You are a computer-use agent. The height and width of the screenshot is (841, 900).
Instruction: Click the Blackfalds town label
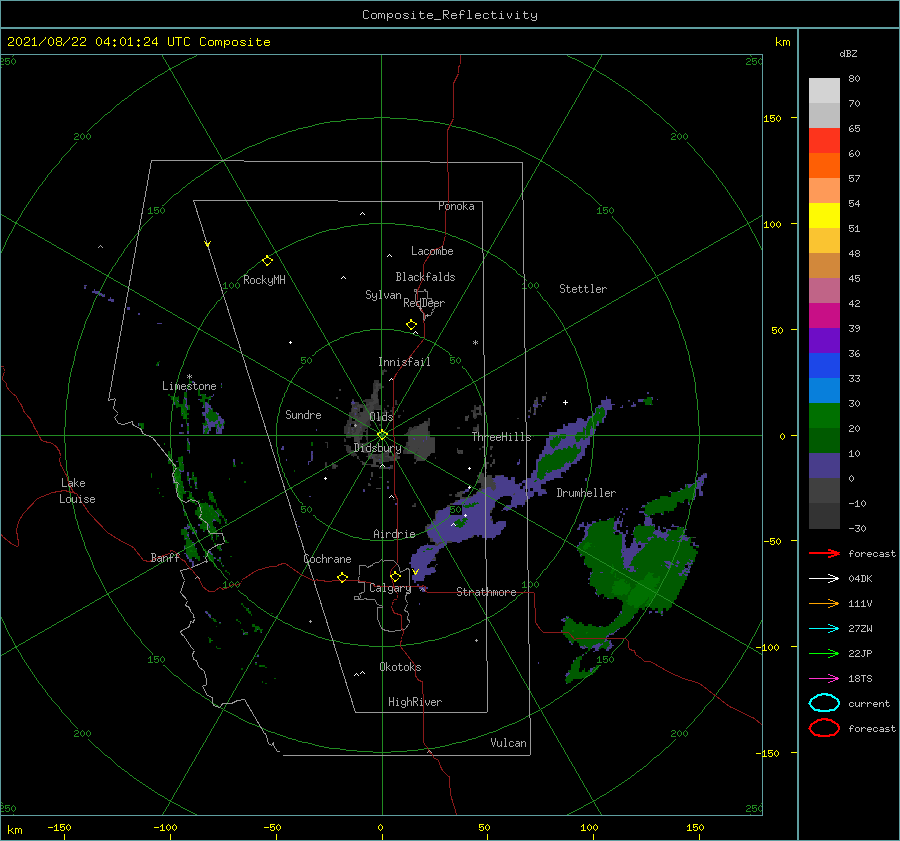click(x=425, y=277)
